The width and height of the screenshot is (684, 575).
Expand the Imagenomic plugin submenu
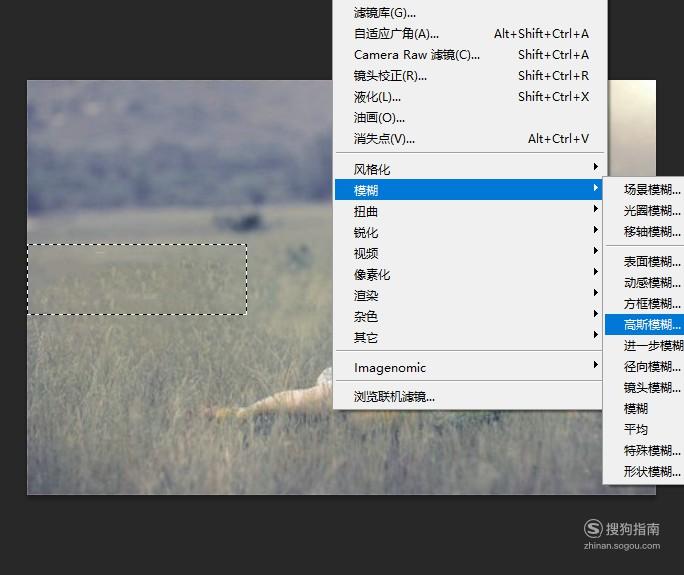[469, 367]
